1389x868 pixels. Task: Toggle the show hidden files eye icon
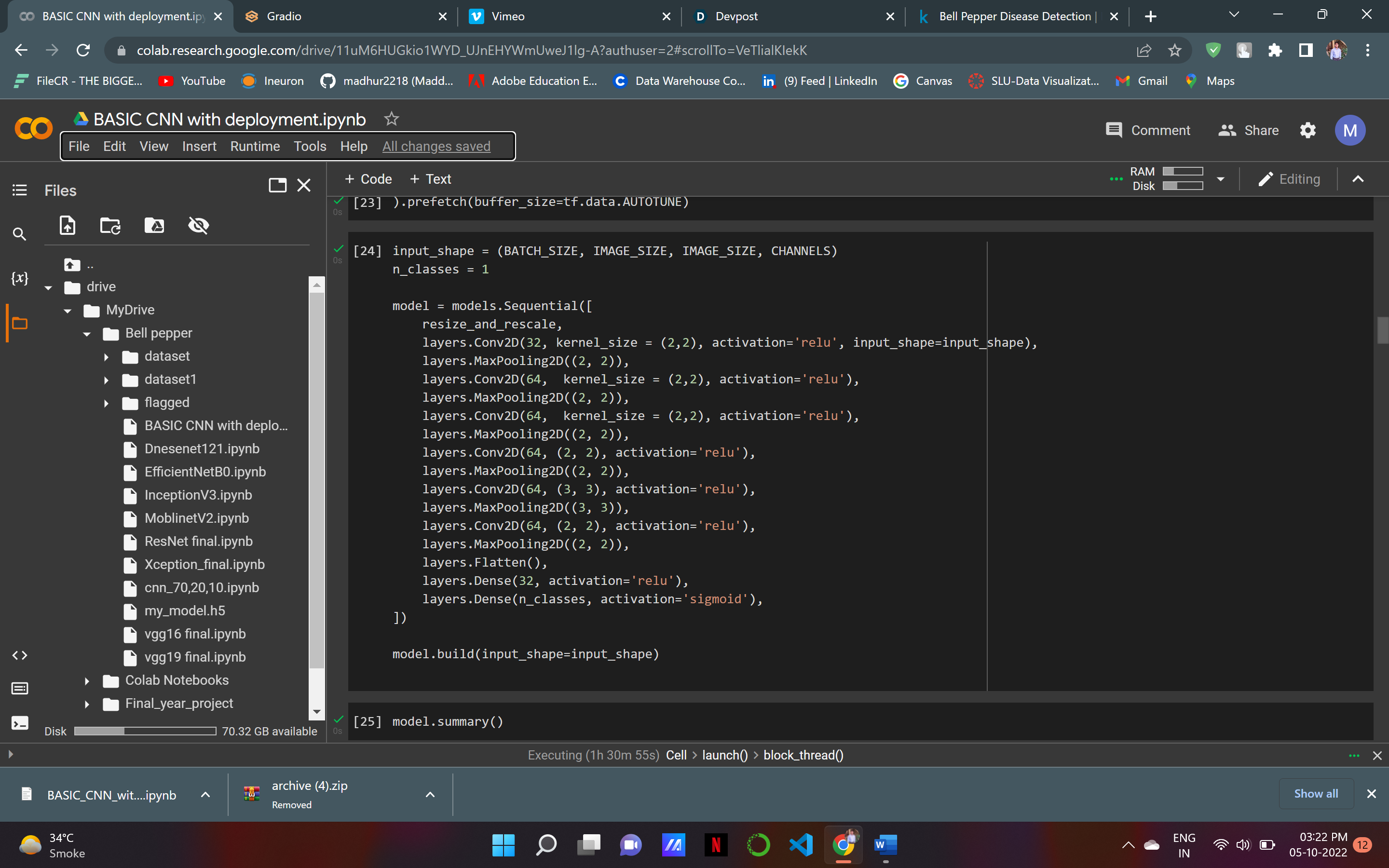(x=199, y=226)
